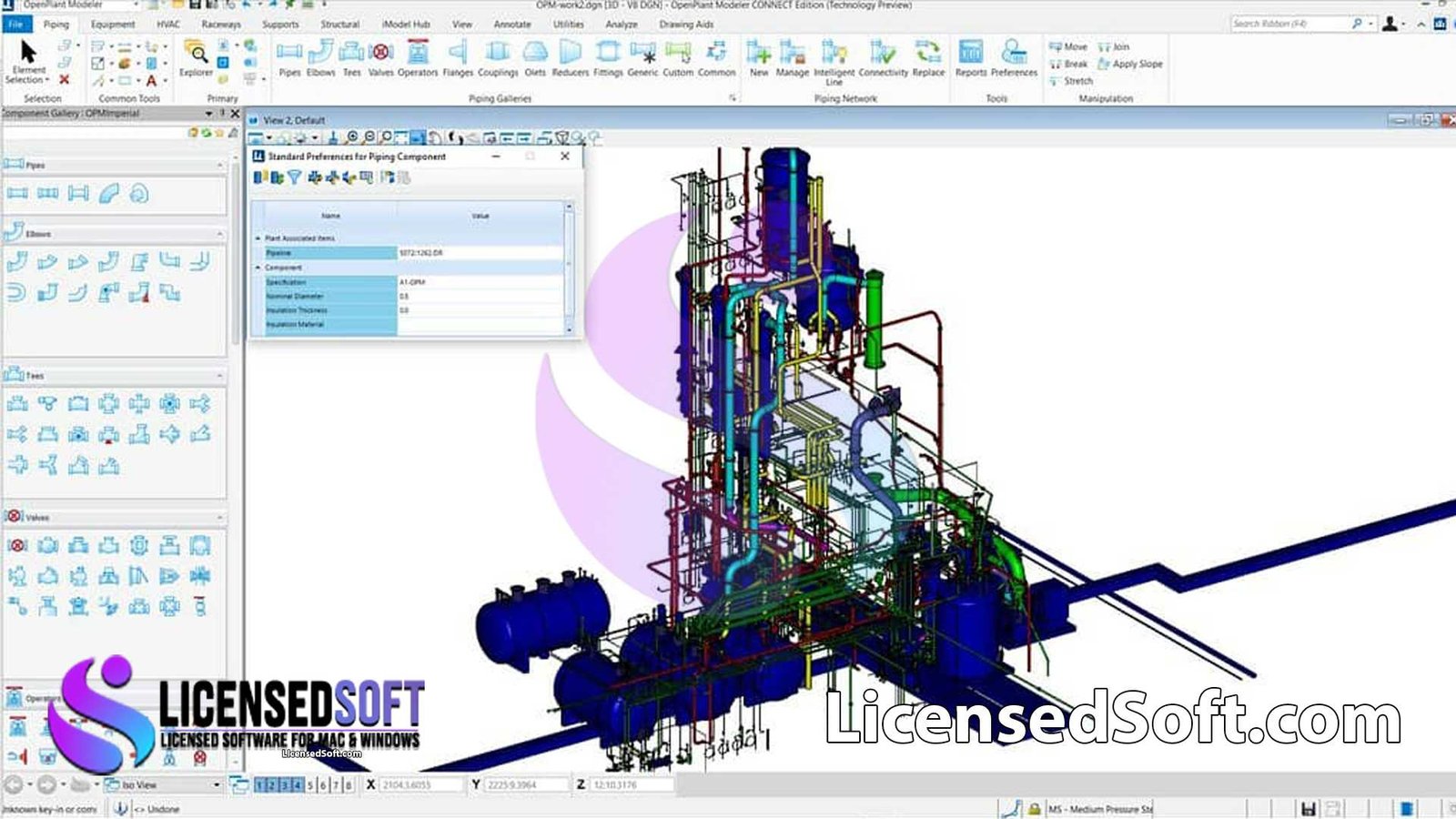This screenshot has height=819, width=1456.
Task: Open Reports from the Tools group
Action: click(971, 58)
